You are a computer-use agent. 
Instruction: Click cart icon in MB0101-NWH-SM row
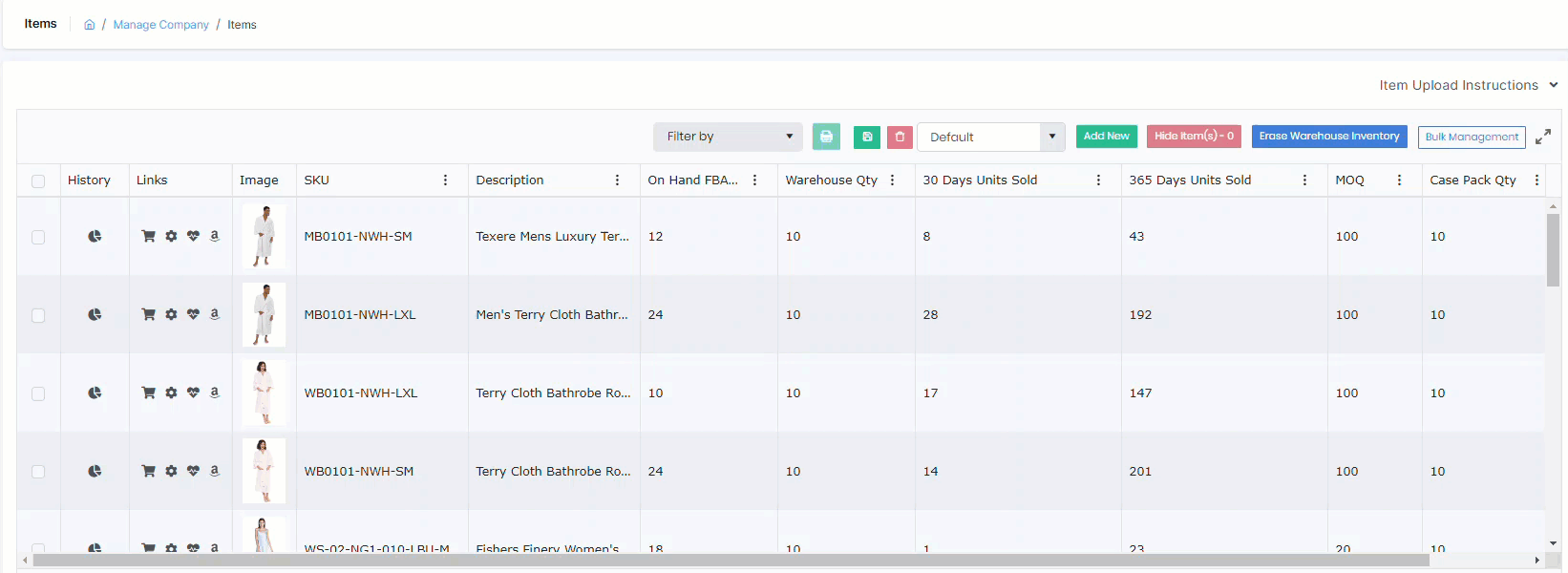pos(148,236)
